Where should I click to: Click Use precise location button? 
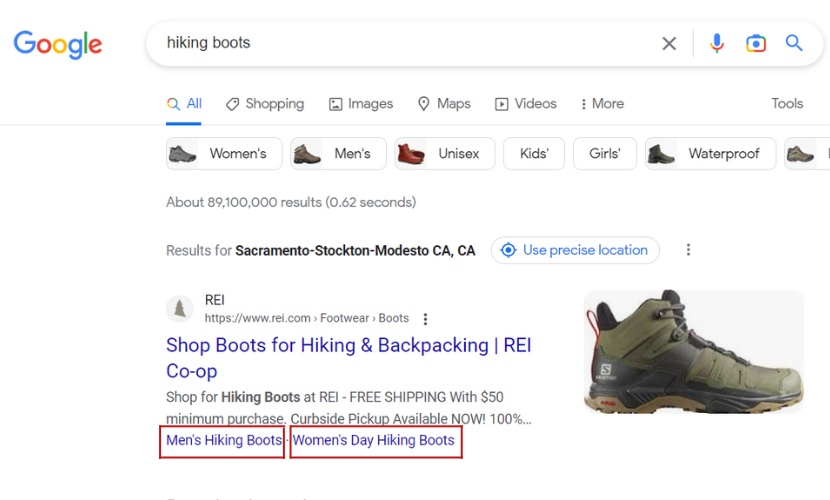tap(575, 250)
